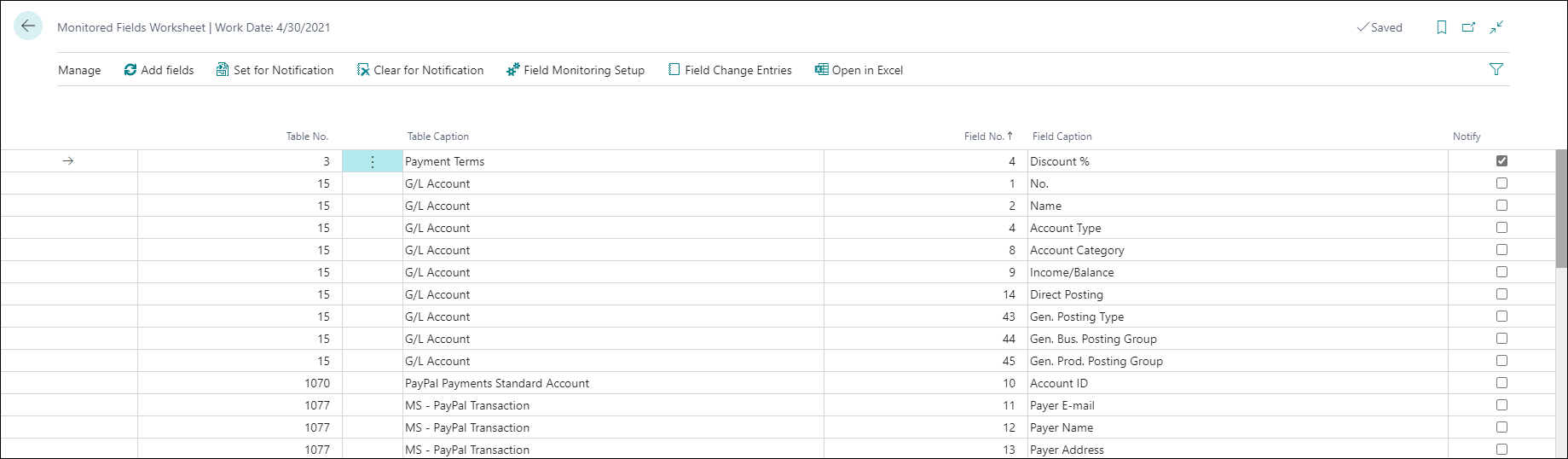Check Notify for Account Type row
The height and width of the screenshot is (459, 1568).
coord(1501,227)
